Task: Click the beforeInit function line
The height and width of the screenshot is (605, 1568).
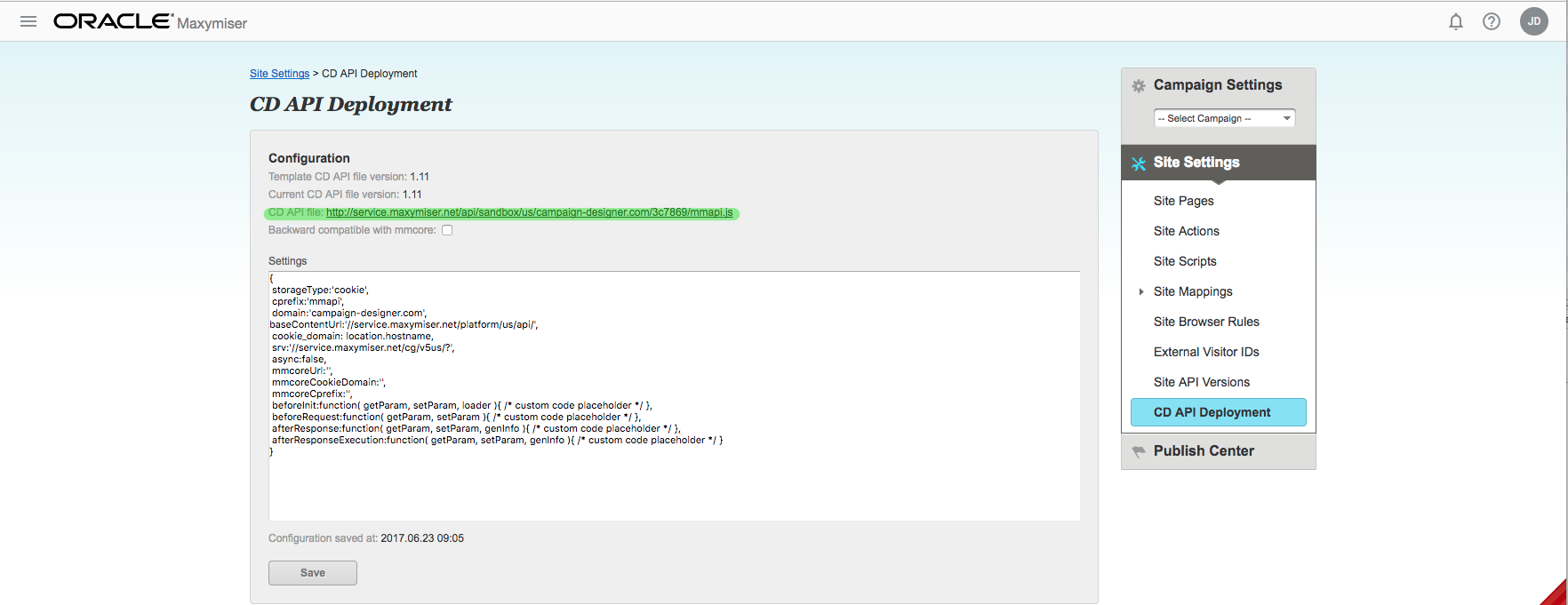Action: pos(461,405)
